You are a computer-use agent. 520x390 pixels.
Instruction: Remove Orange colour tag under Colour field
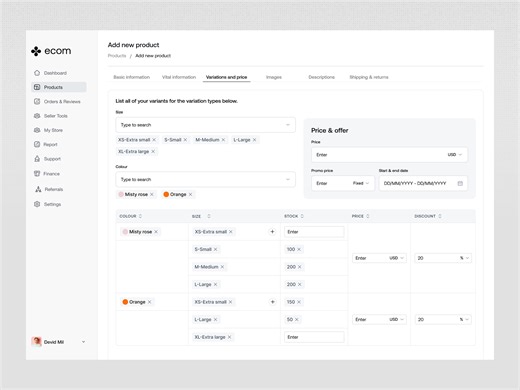coord(190,194)
